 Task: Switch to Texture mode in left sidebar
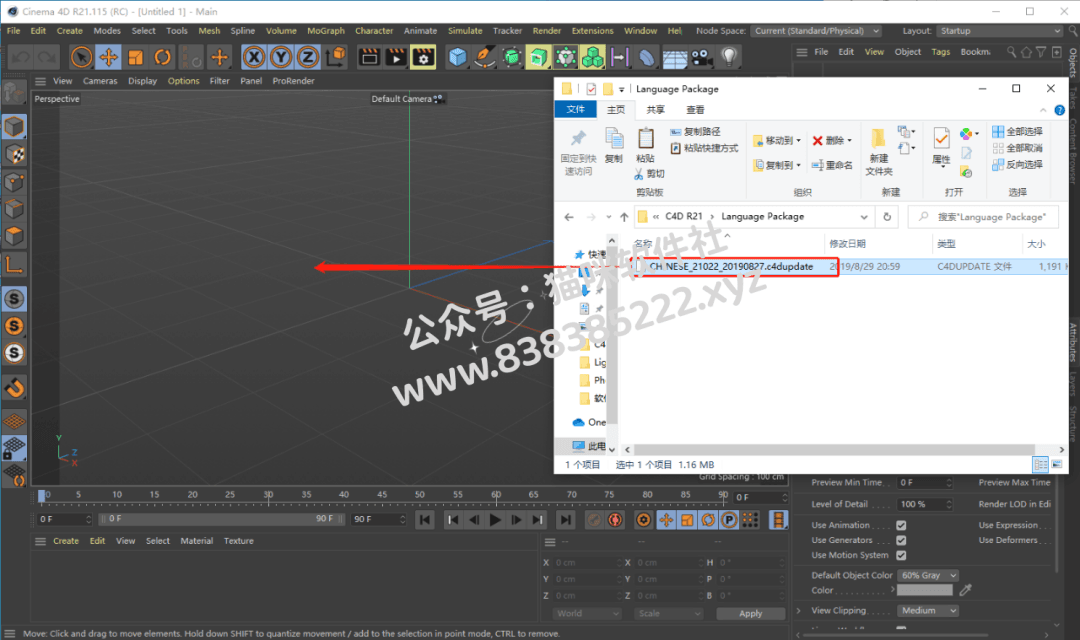click(x=14, y=154)
